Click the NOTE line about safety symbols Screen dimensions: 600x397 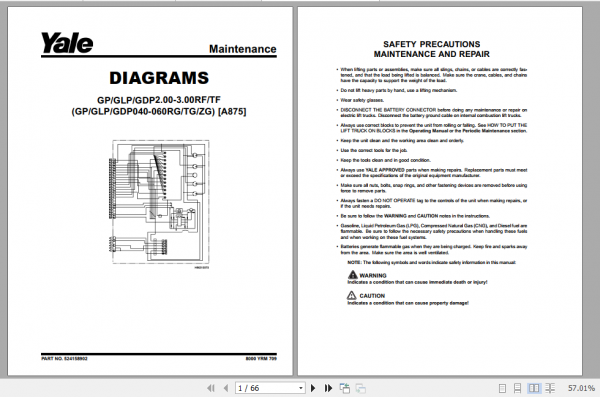coord(432,263)
